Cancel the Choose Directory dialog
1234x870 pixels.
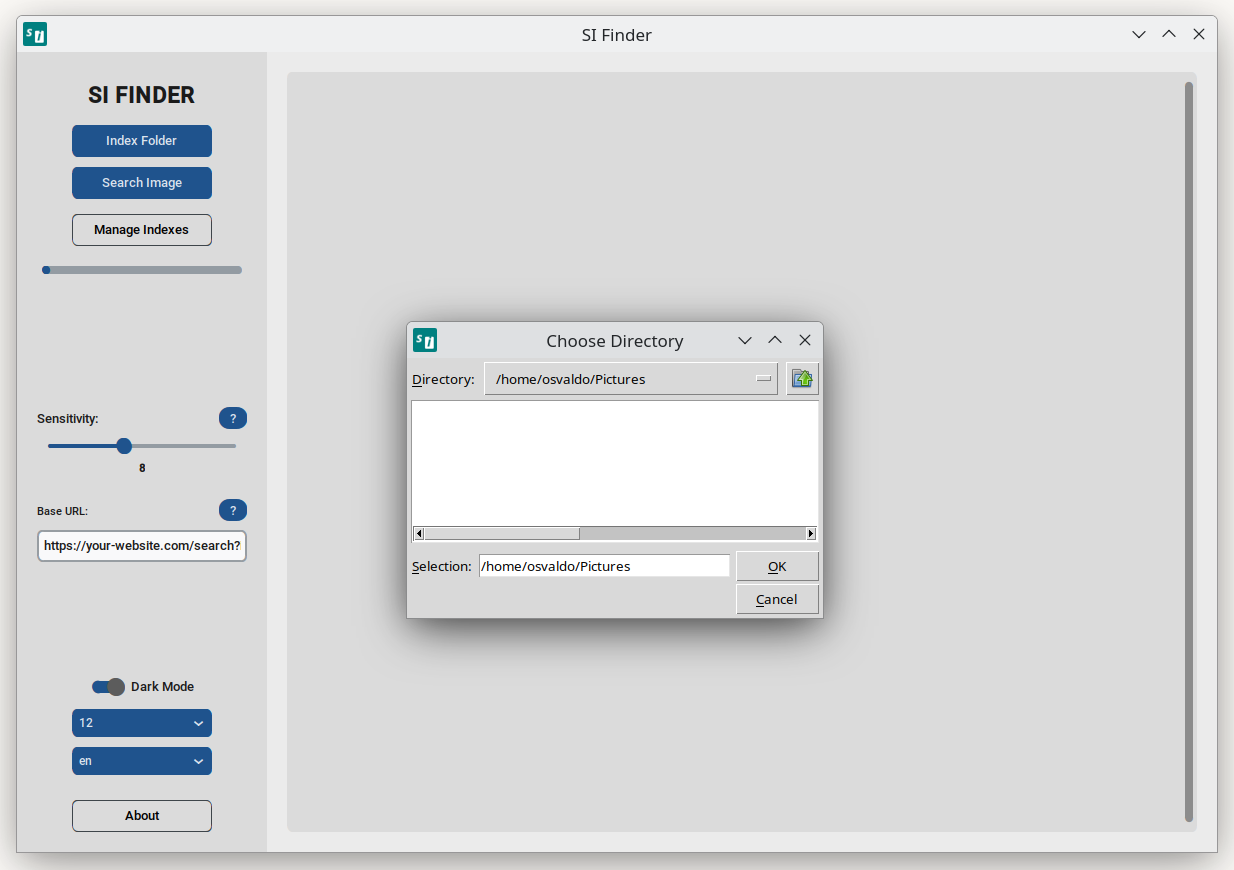pyautogui.click(x=777, y=599)
